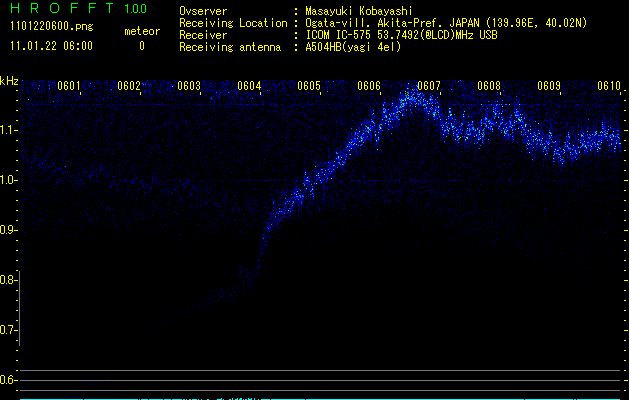Click the meteor count label
The height and width of the screenshot is (400, 629).
pyautogui.click(x=142, y=31)
